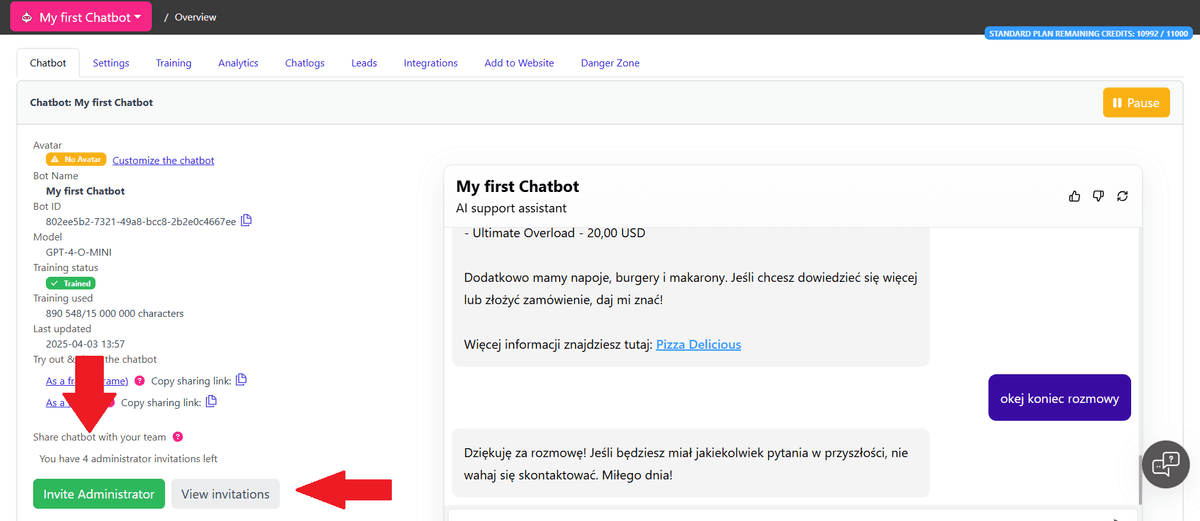Click thumbs up icon in chat header
Screen dimensions: 1200x521
click(1075, 196)
